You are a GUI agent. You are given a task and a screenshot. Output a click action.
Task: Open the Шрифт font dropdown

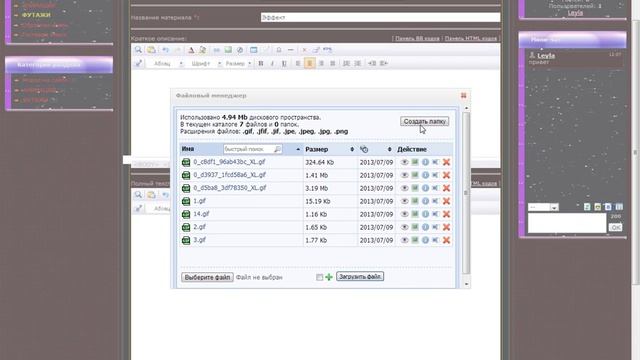click(x=206, y=63)
